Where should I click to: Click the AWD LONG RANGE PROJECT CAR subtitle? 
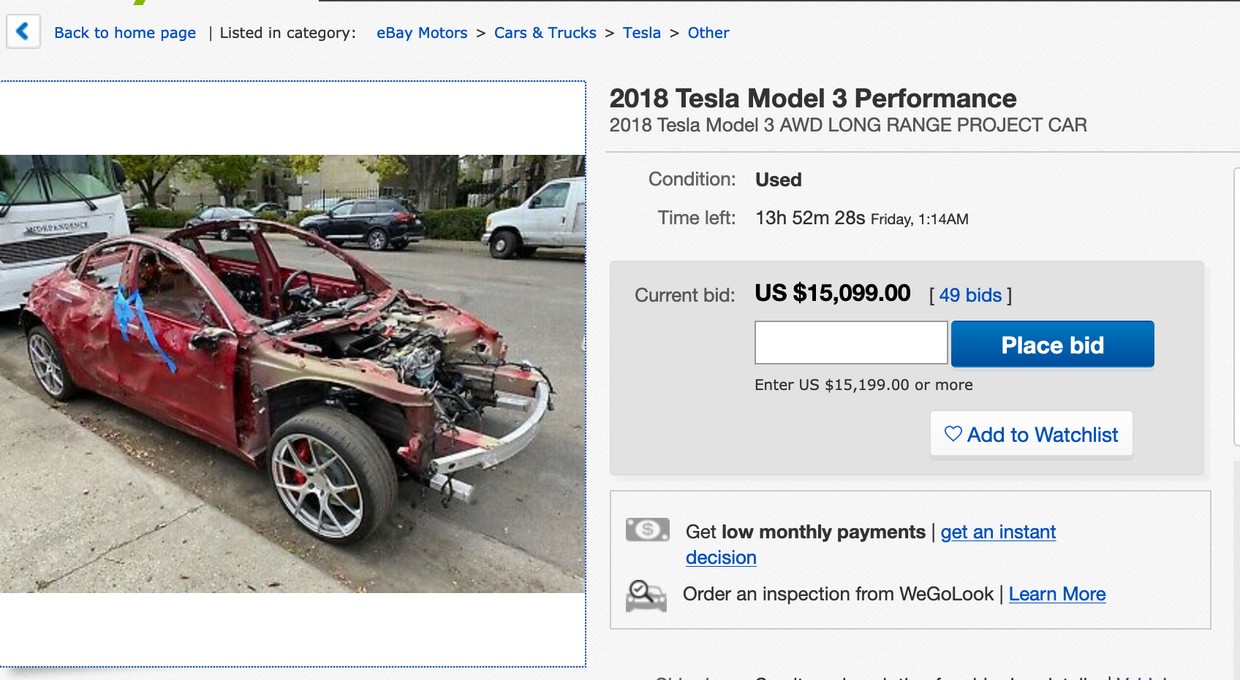(x=847, y=126)
